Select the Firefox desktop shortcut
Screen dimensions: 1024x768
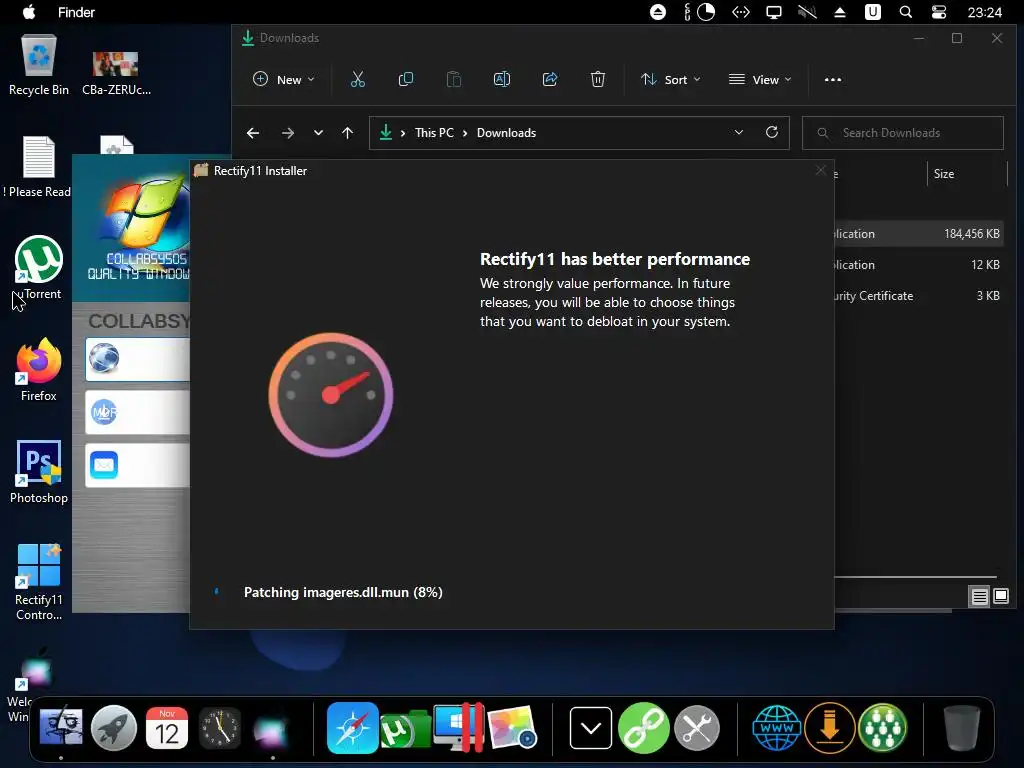[x=39, y=370]
